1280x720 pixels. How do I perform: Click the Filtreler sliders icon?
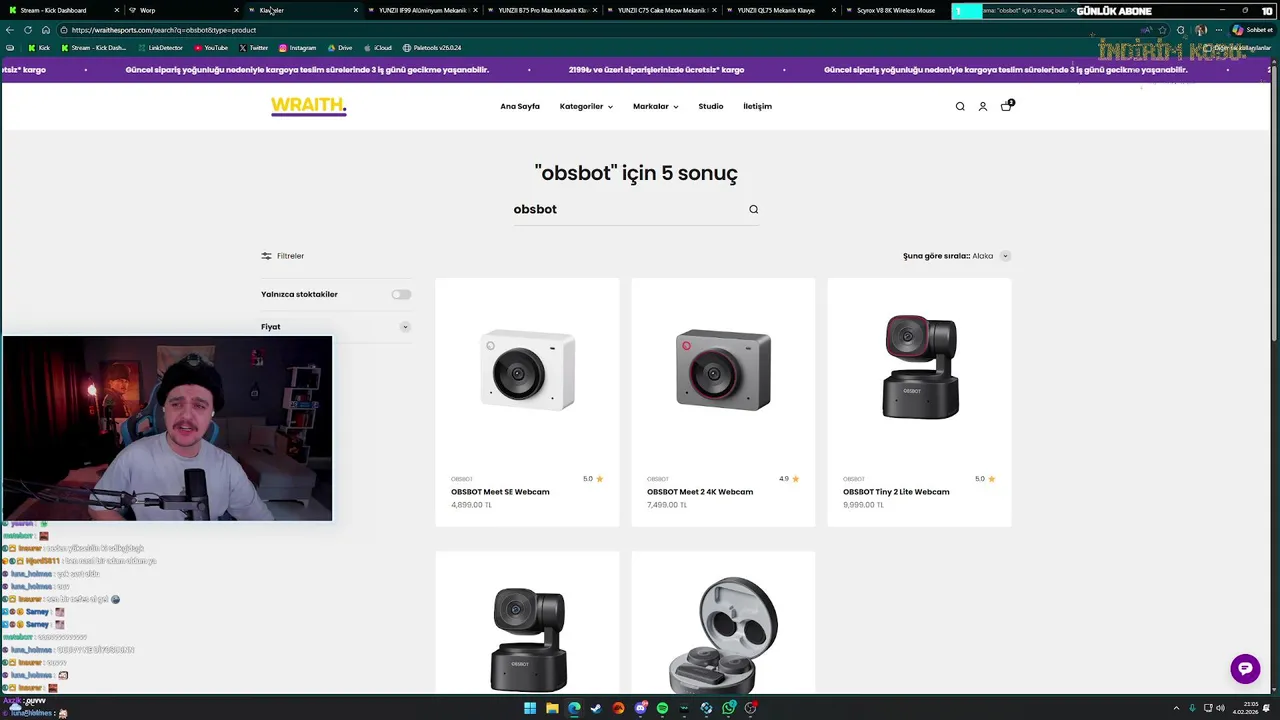(266, 256)
